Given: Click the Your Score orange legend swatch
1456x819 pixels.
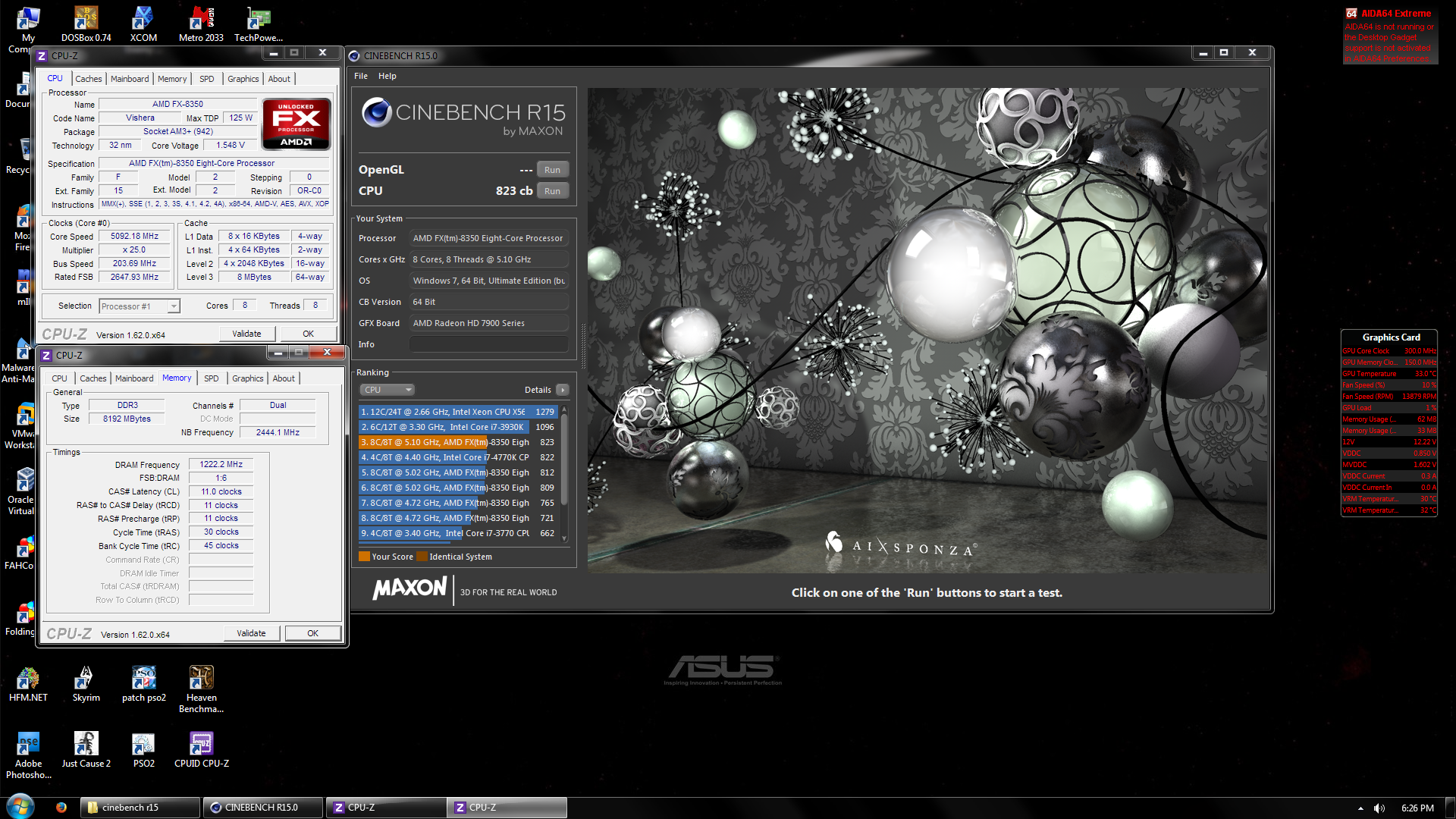Looking at the screenshot, I should (364, 557).
